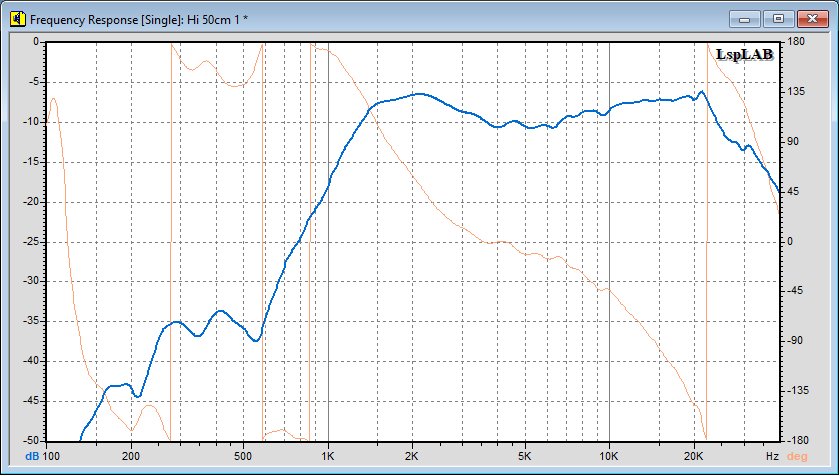Click the '135' degree scale label

tap(797, 91)
